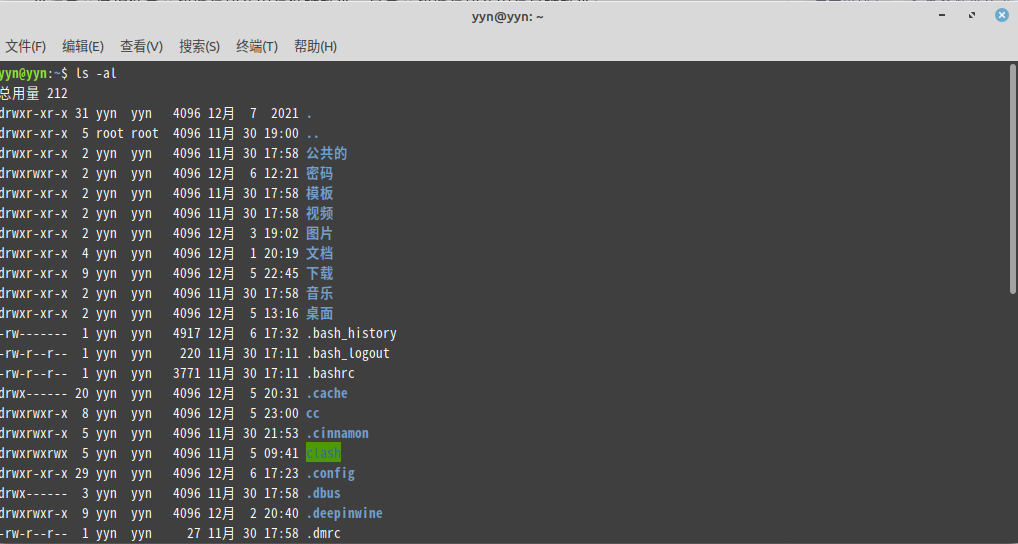
Task: Click the window title yyn@yyn: ~
Action: point(508,17)
